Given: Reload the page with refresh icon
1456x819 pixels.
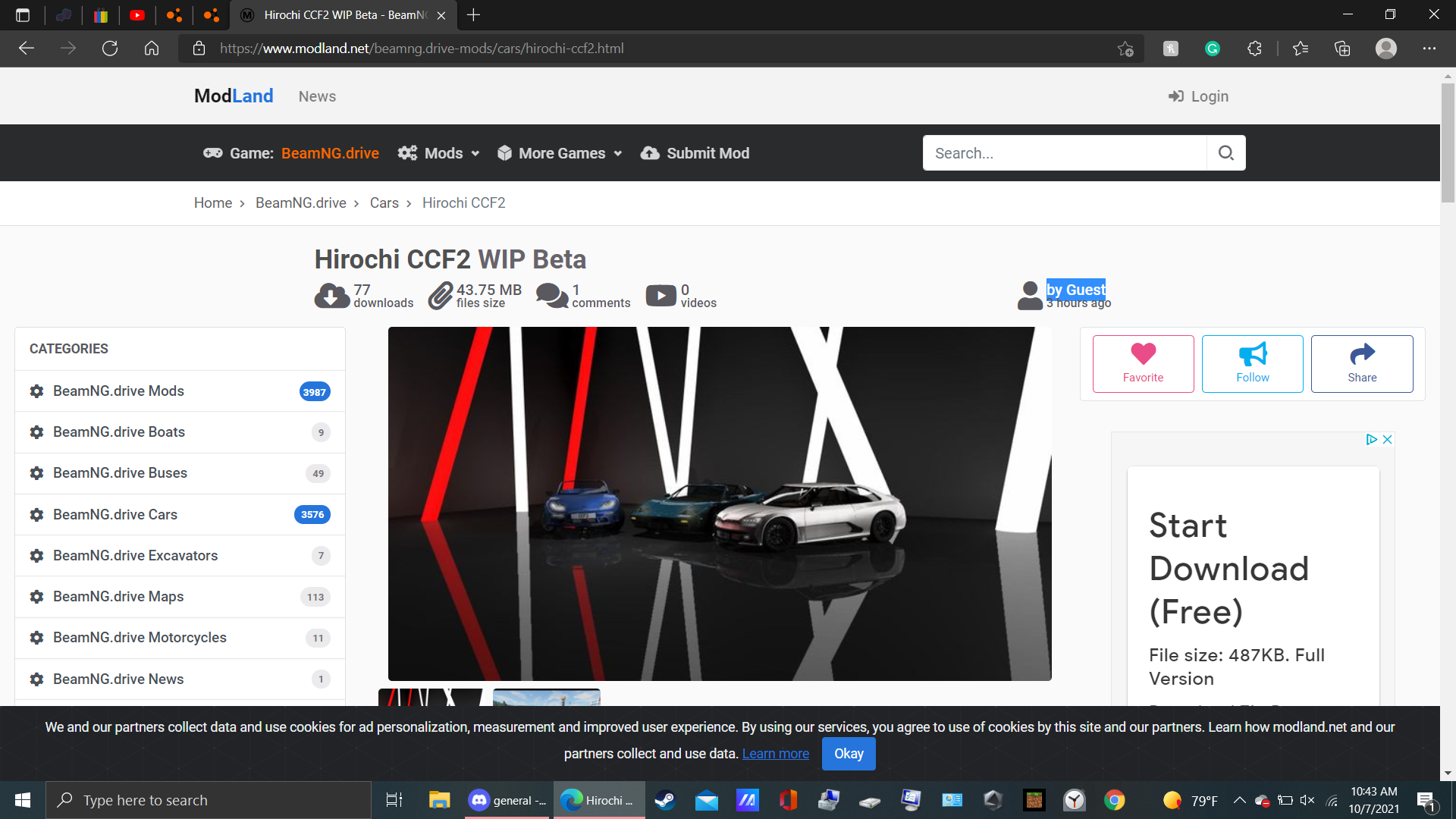Looking at the screenshot, I should 110,49.
